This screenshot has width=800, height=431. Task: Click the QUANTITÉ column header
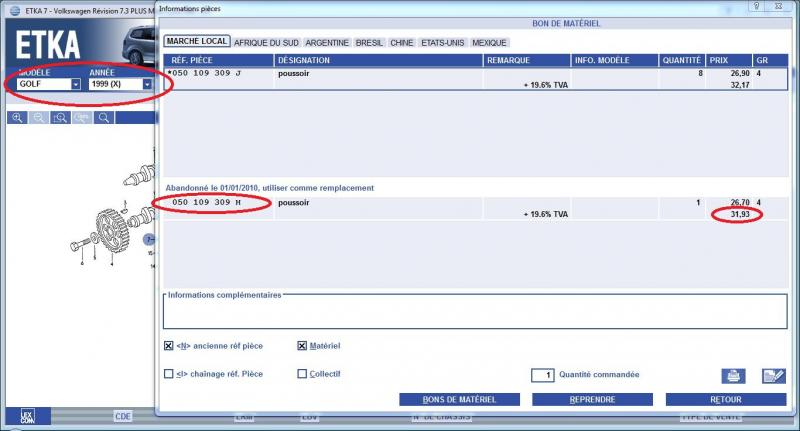pyautogui.click(x=682, y=60)
